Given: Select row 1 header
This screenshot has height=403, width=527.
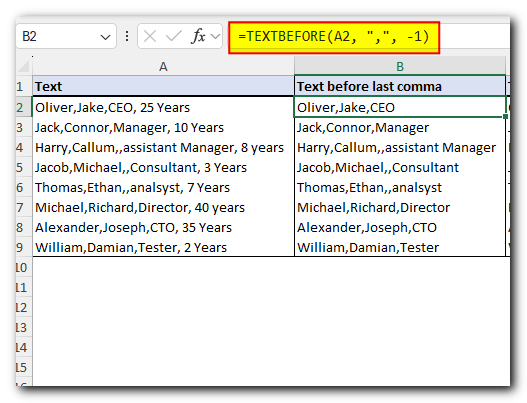Looking at the screenshot, I should 24,86.
